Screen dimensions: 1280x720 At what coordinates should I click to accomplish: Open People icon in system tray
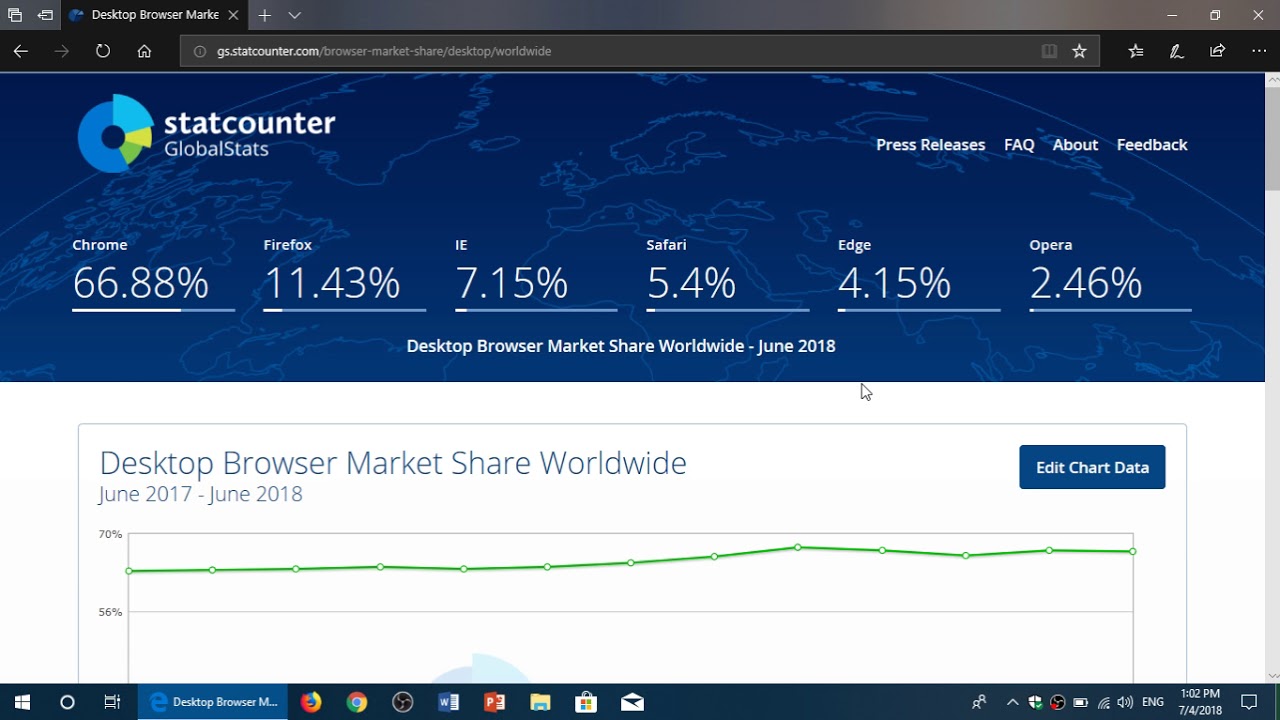979,702
